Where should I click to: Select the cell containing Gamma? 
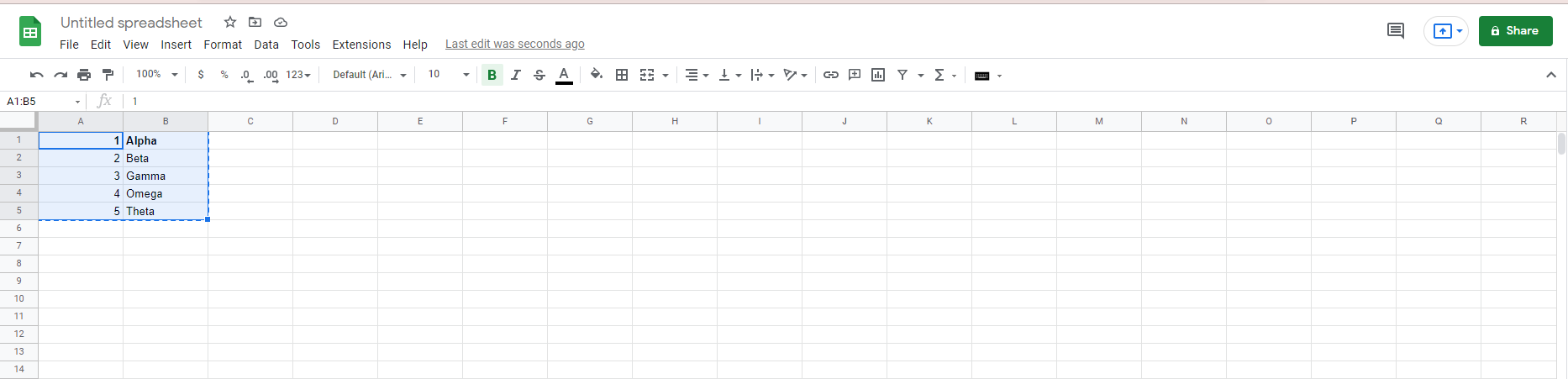point(166,176)
